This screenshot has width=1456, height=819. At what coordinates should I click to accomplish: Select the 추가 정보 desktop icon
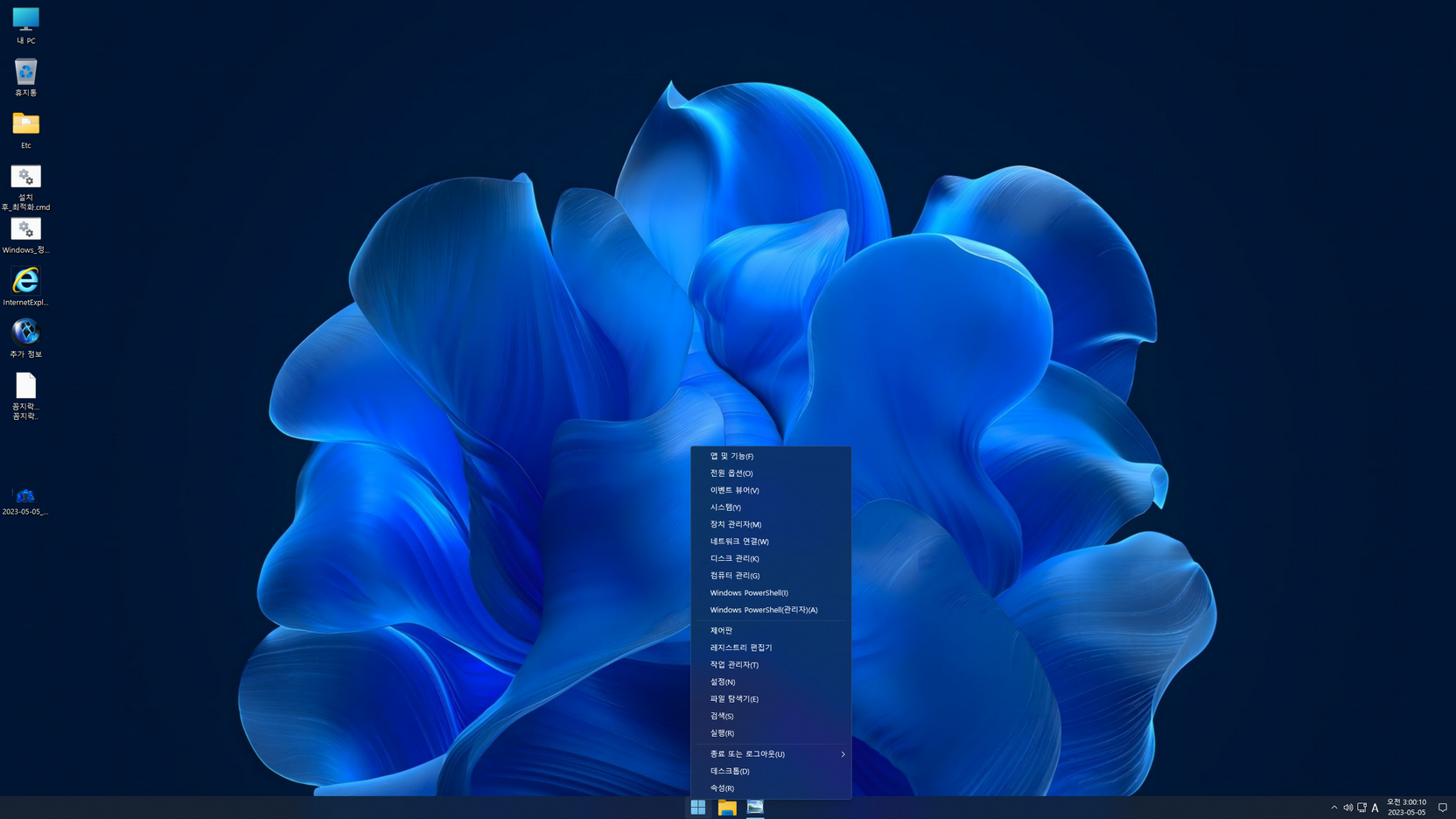[25, 339]
